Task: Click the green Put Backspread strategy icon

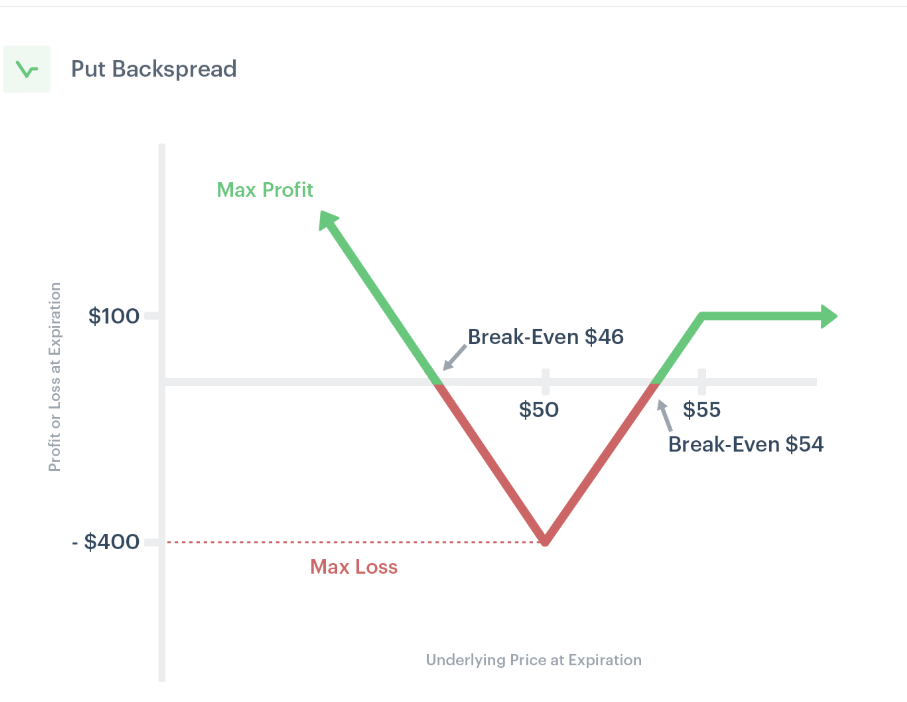Action: 27,69
